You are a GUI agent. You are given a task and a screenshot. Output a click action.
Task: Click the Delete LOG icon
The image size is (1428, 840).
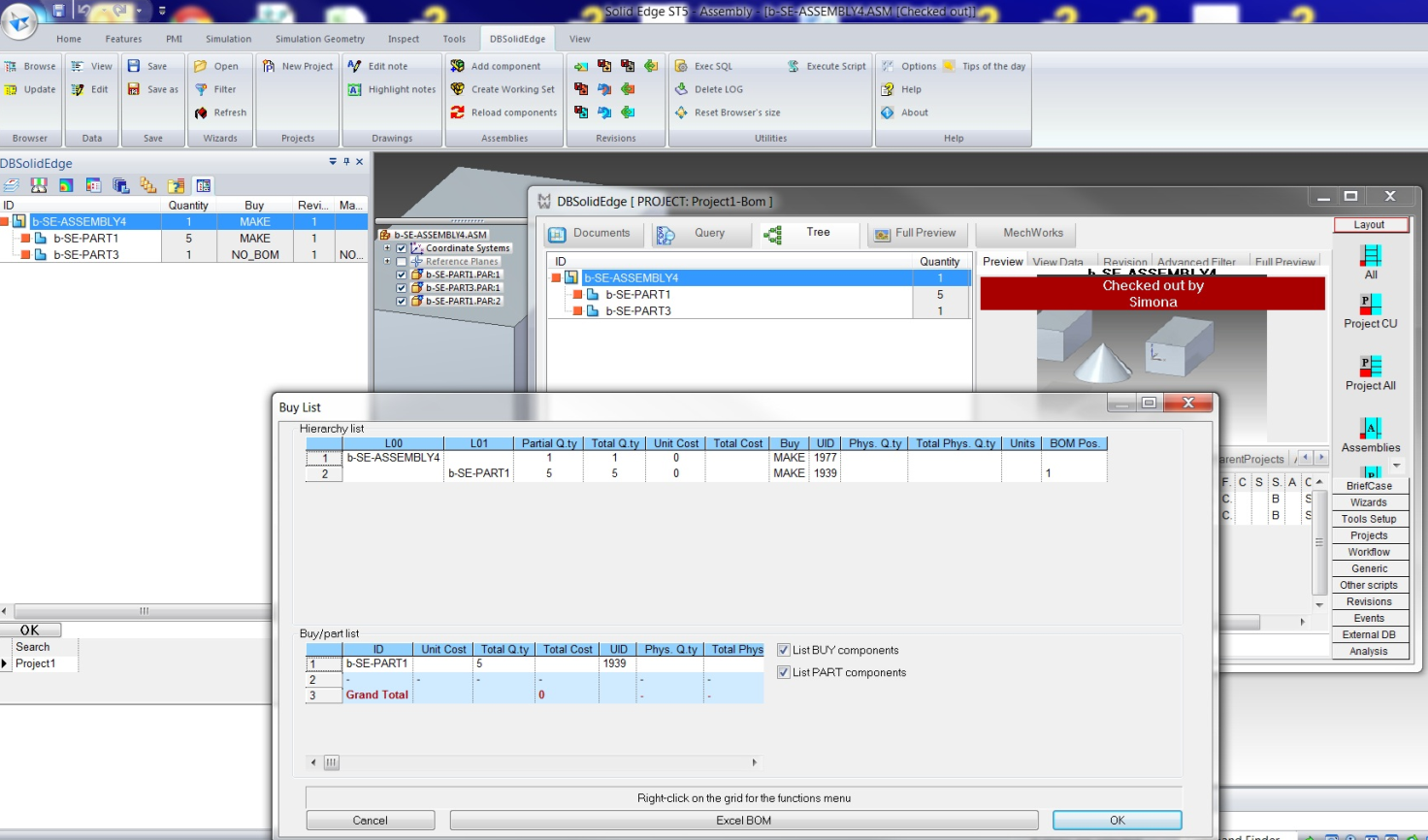[681, 89]
